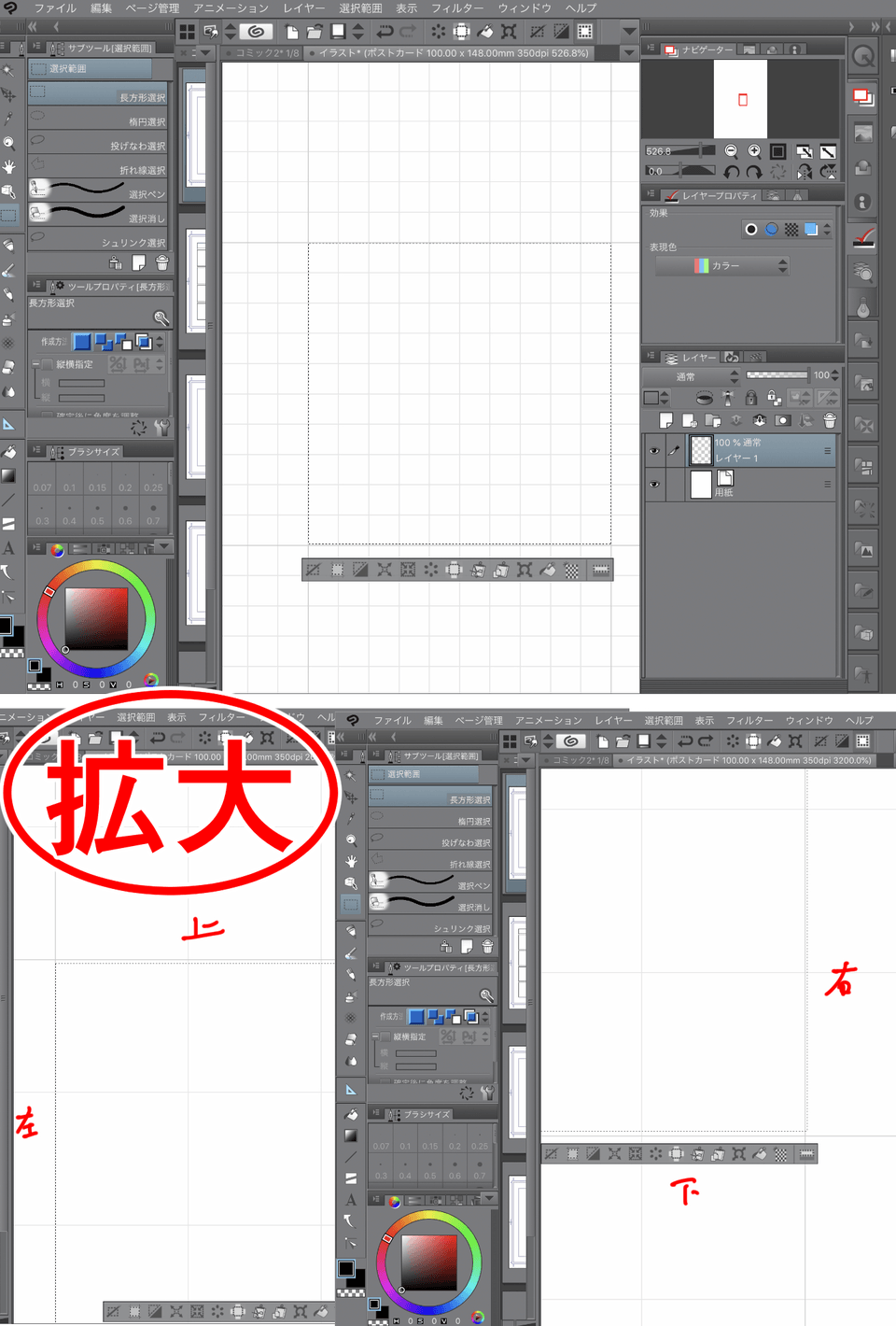Hide 用紙 layer via its eye icon
The height and width of the screenshot is (1326, 896).
[653, 485]
